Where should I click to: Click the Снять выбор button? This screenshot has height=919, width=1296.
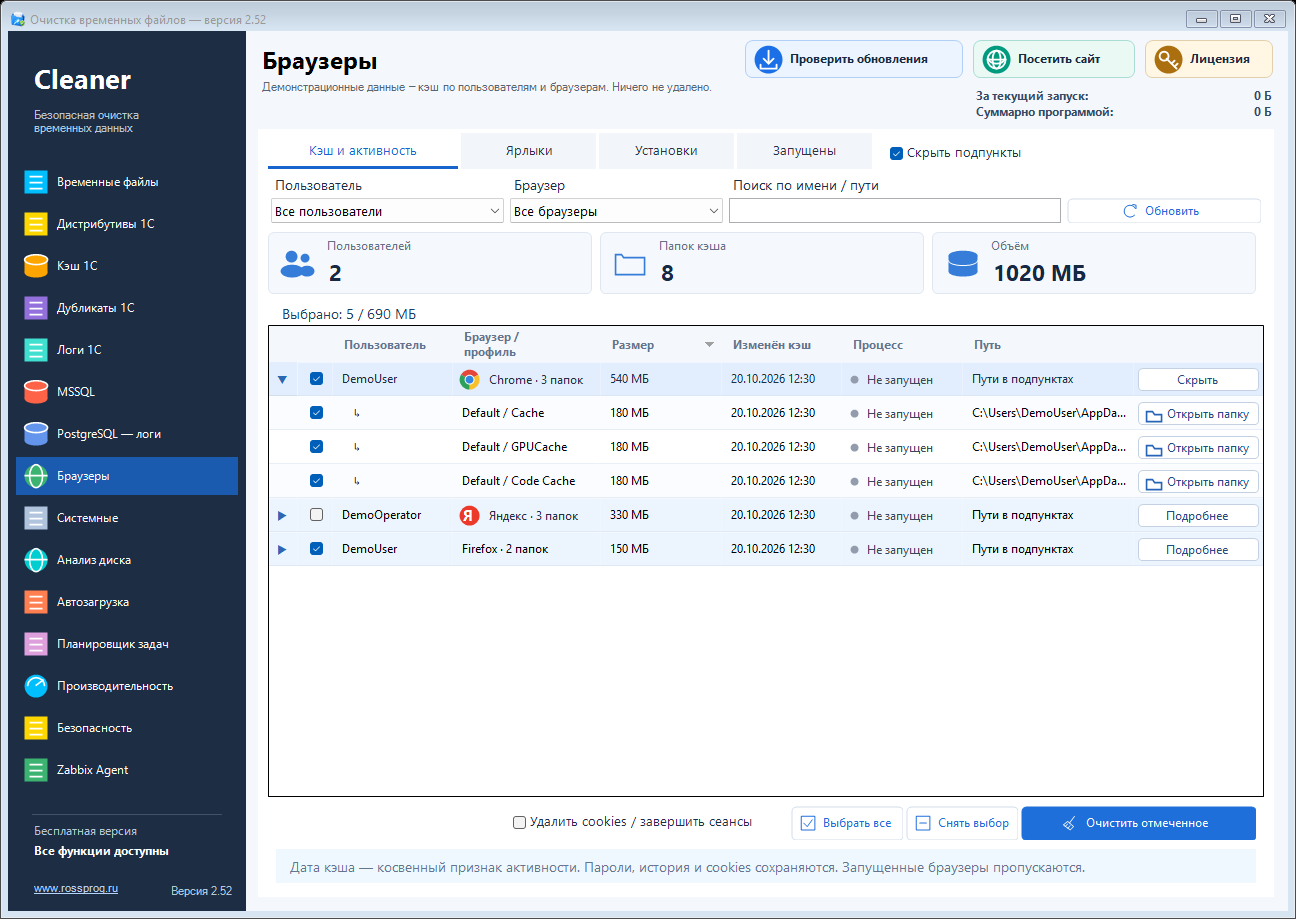[962, 823]
